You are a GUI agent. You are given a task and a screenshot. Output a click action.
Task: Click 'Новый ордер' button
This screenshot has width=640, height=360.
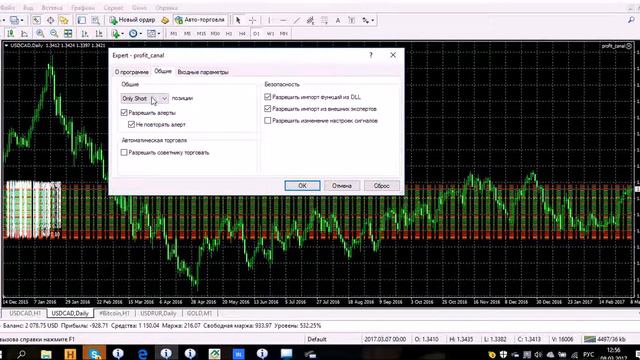click(133, 20)
